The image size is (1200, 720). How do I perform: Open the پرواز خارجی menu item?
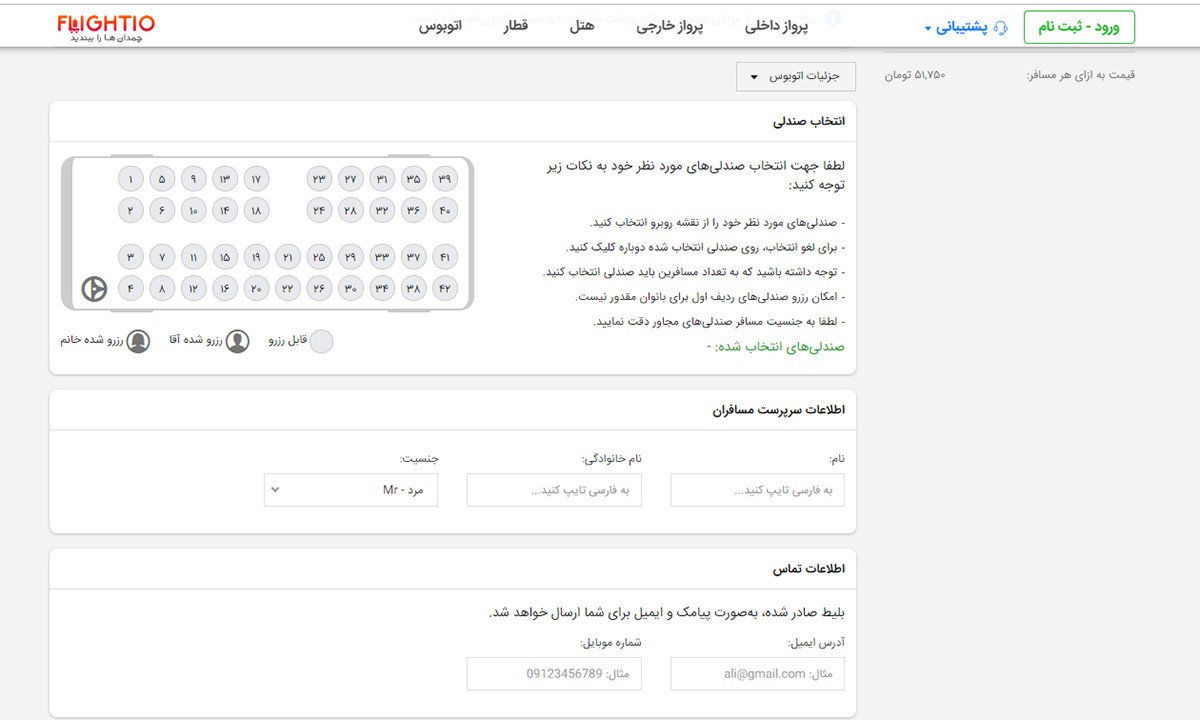[670, 26]
